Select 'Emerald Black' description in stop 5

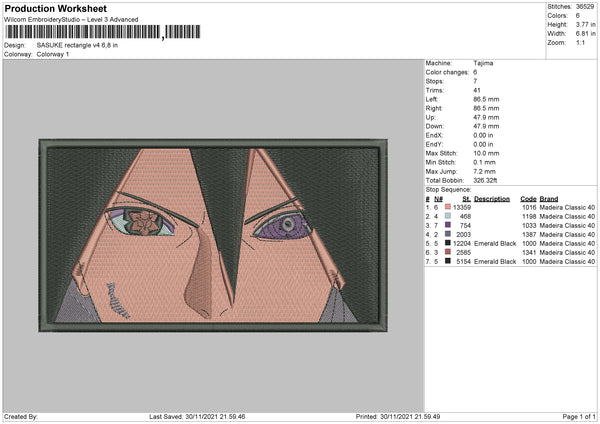point(495,243)
